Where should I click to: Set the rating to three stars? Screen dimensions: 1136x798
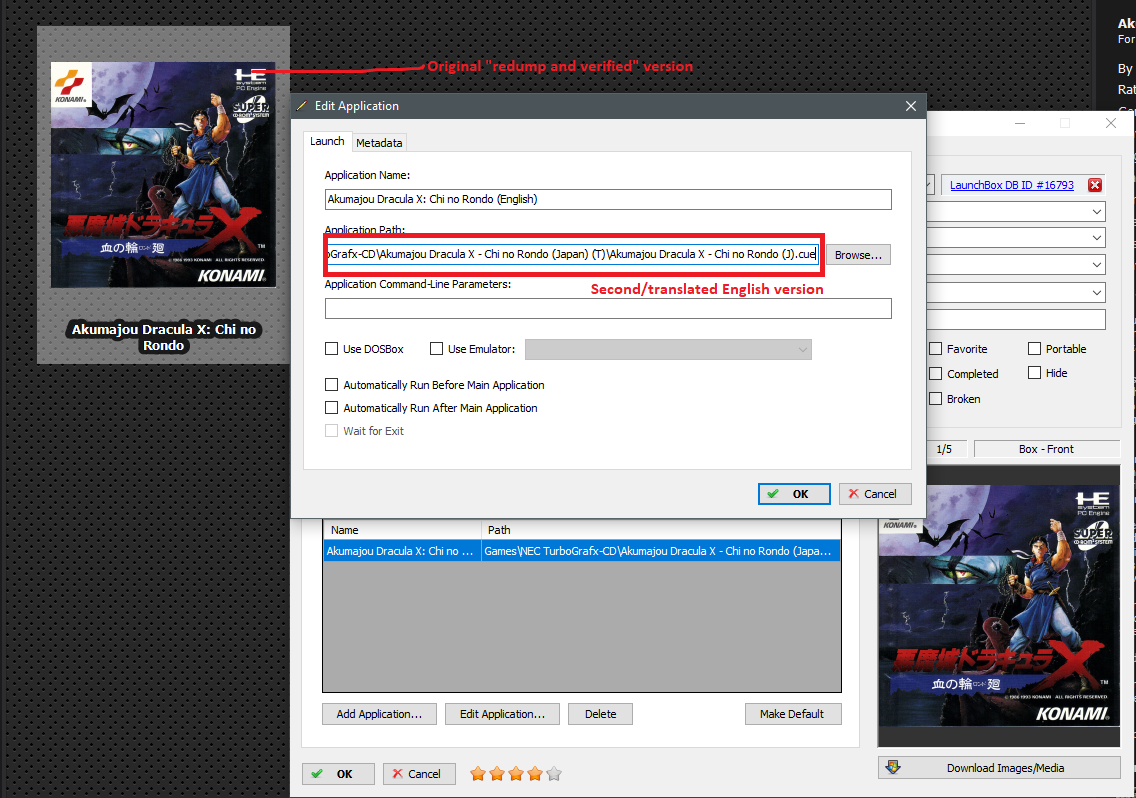516,774
